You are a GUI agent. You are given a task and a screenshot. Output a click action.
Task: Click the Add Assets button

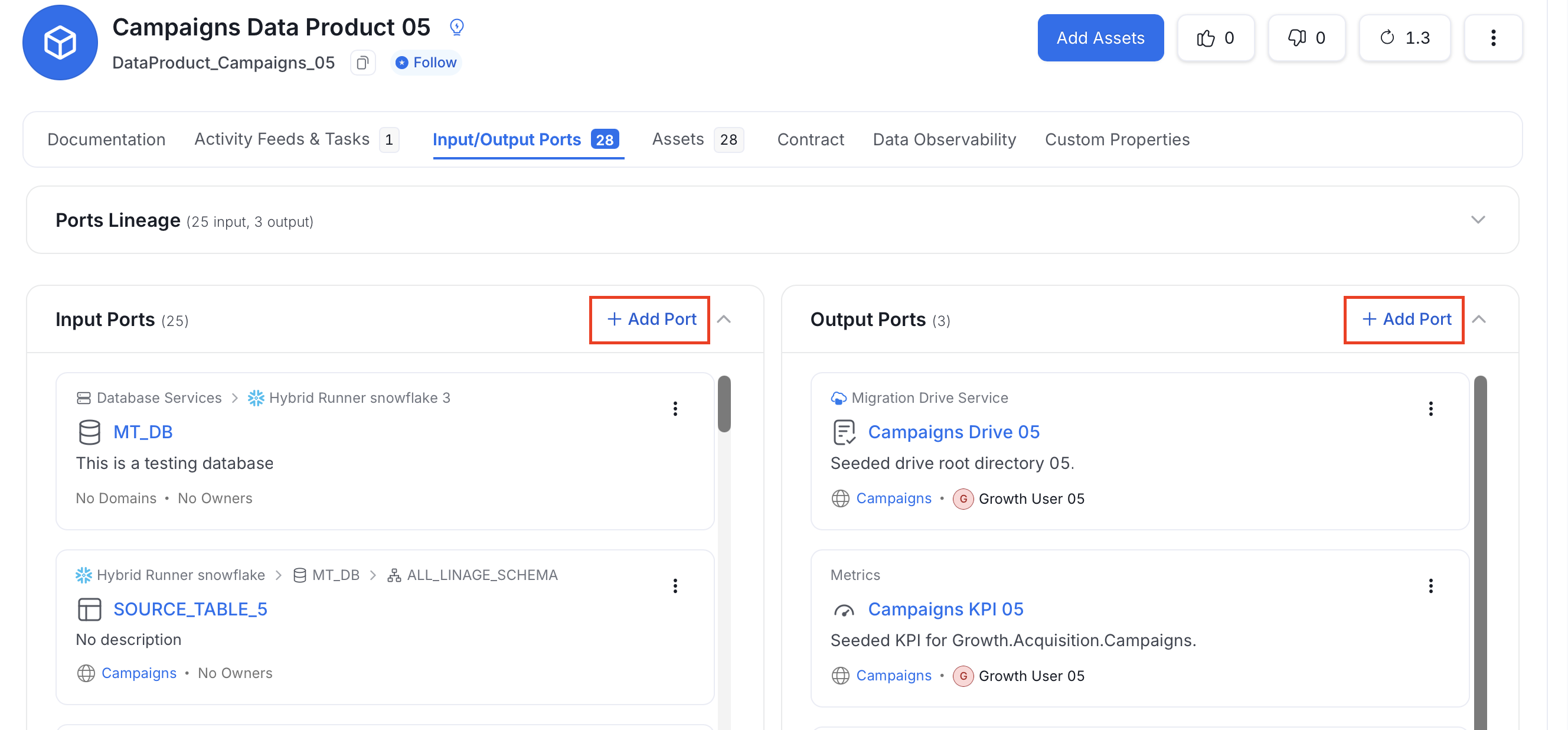point(1100,38)
